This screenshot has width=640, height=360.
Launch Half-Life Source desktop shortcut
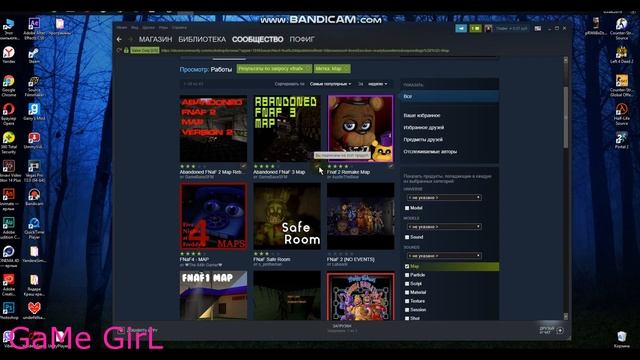pos(621,114)
